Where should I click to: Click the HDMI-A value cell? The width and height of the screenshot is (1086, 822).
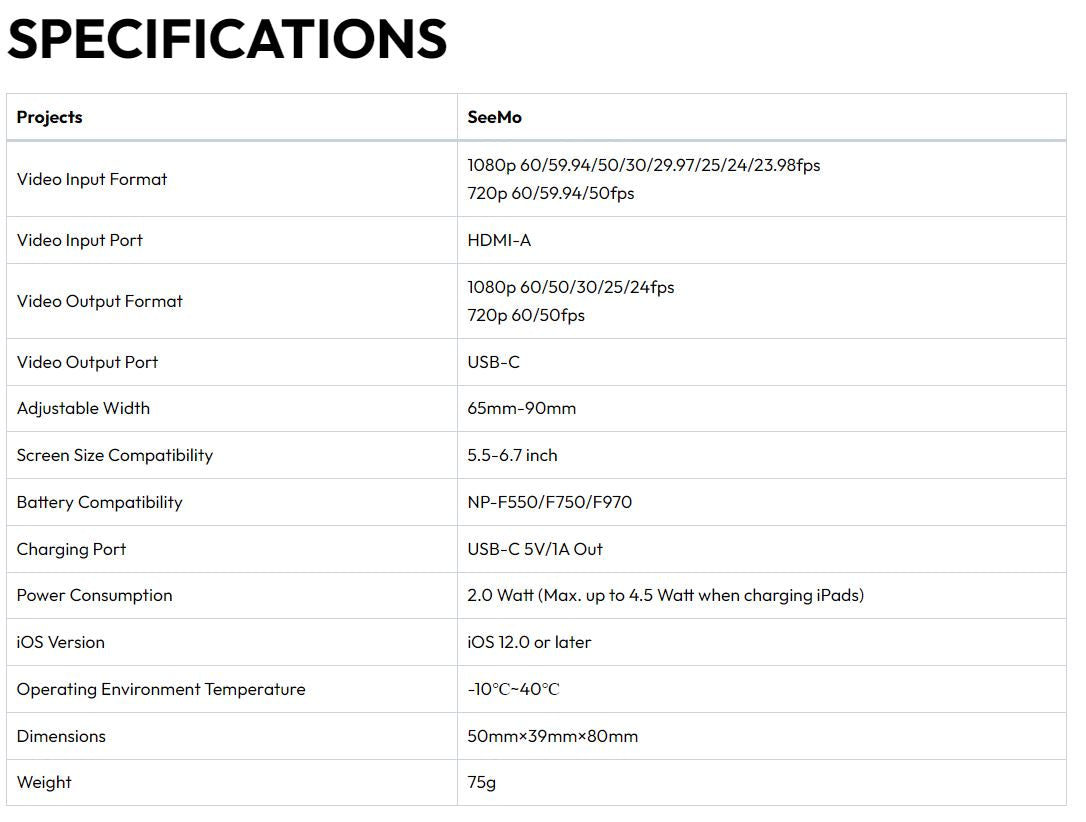click(499, 240)
